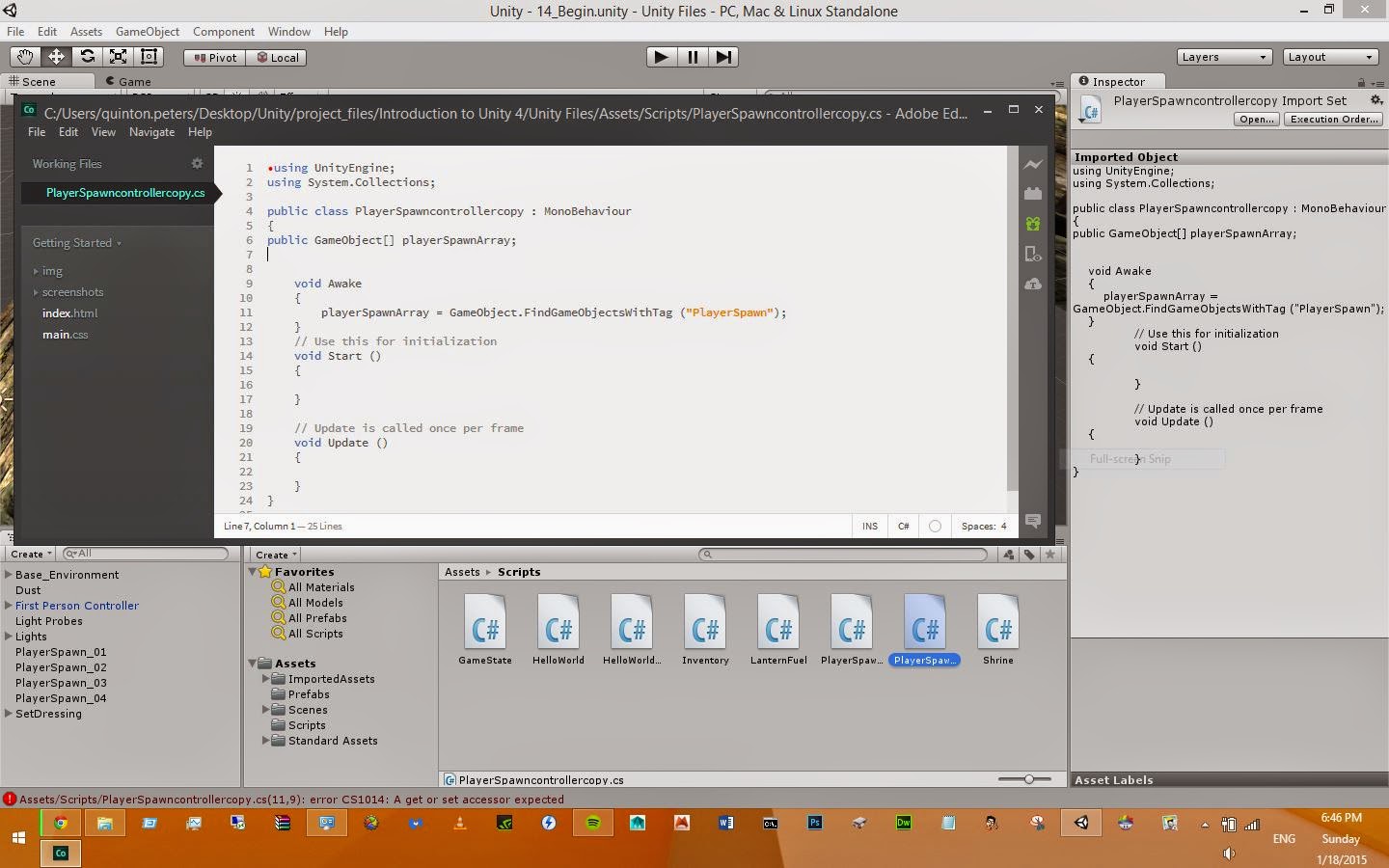Open the editor's View menu
The image size is (1389, 868).
[103, 132]
